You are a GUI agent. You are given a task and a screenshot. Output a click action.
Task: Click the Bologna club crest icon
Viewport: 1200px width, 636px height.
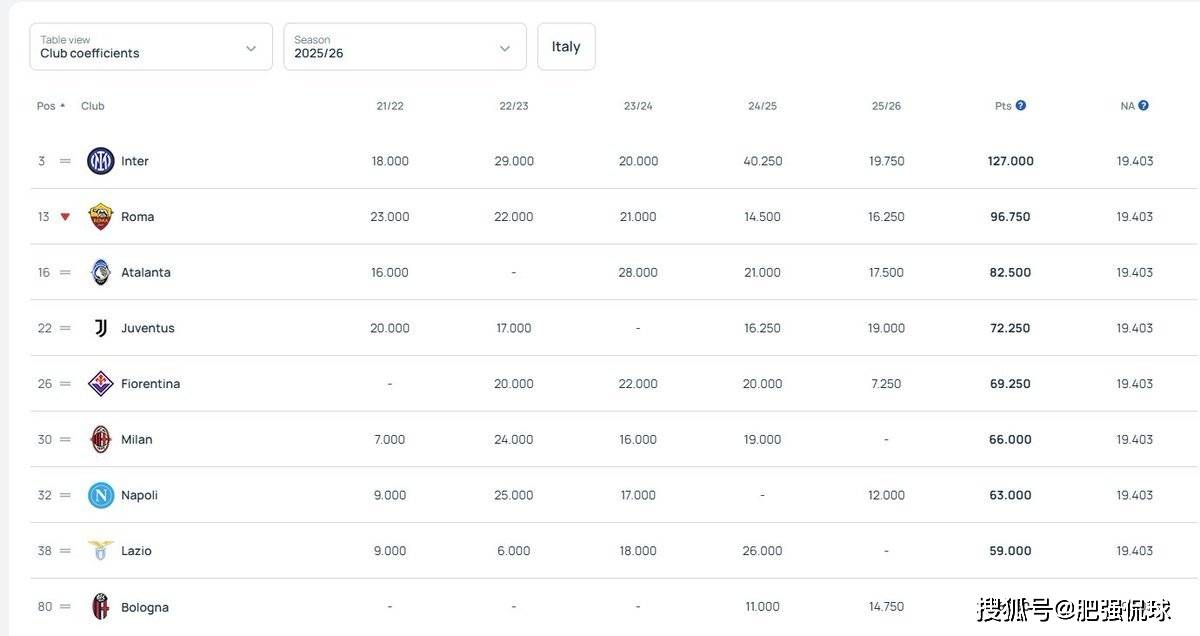point(101,607)
